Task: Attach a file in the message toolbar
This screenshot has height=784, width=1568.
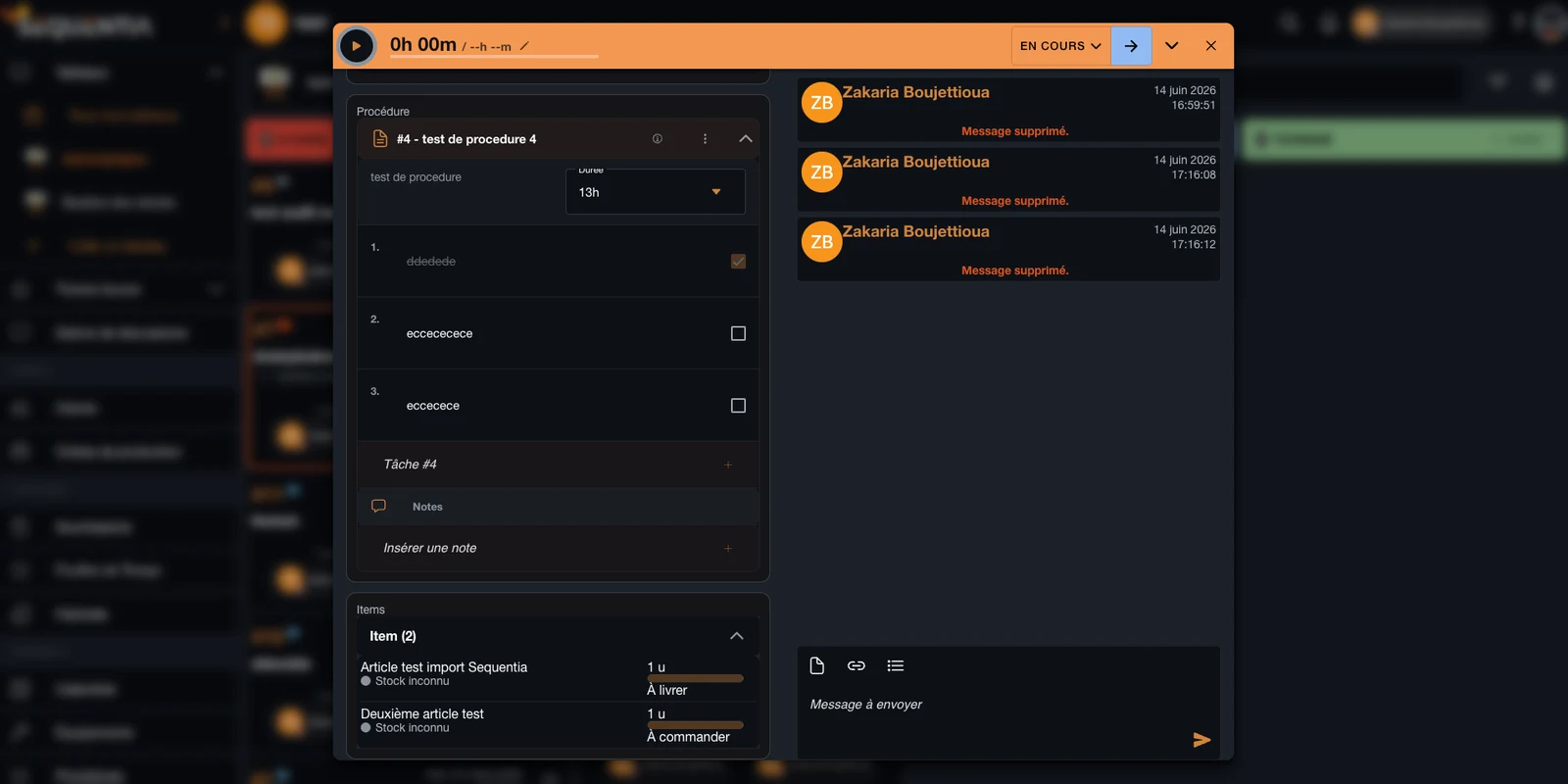Action: [817, 666]
